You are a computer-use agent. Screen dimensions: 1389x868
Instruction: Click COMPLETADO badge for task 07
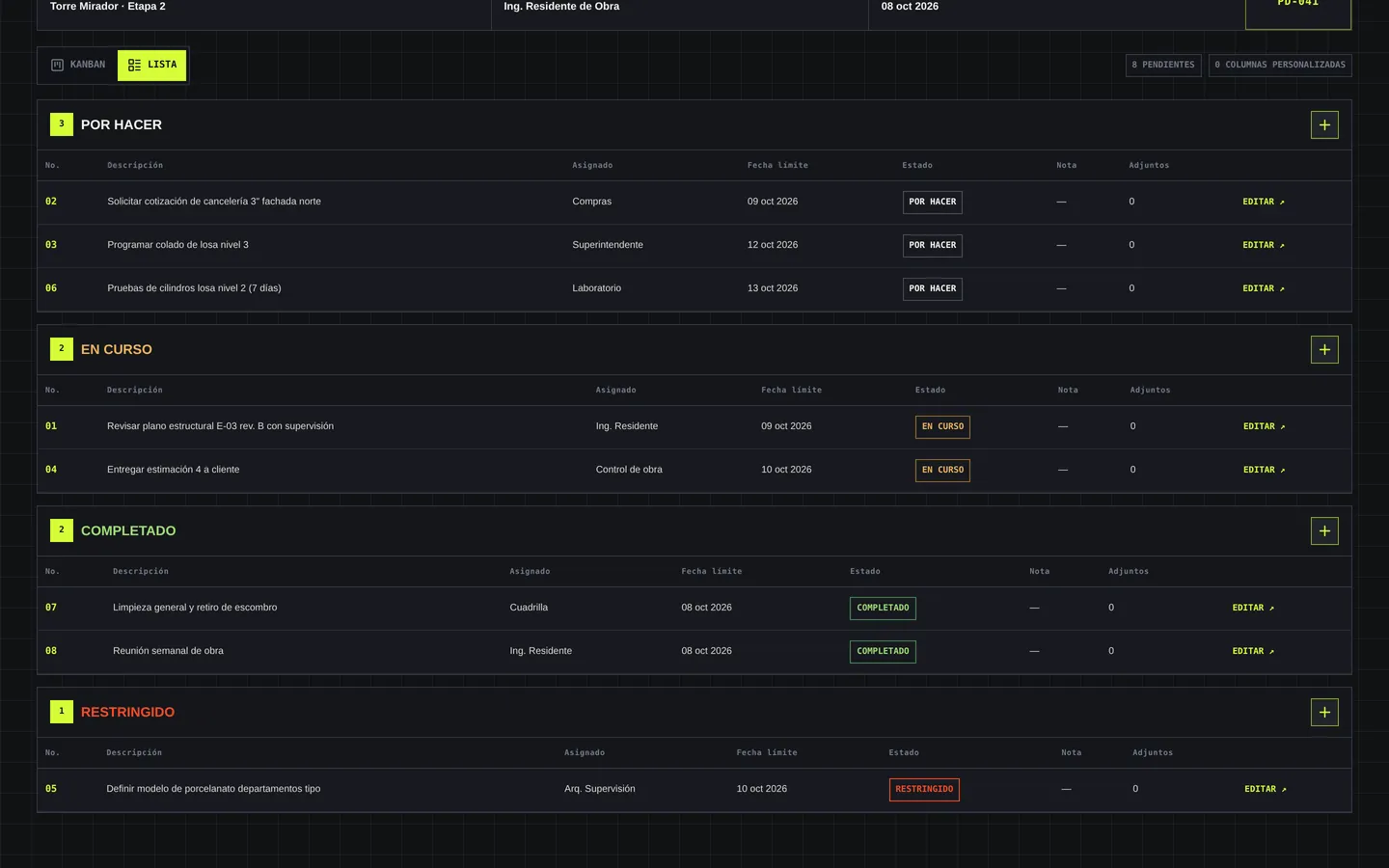(x=883, y=609)
